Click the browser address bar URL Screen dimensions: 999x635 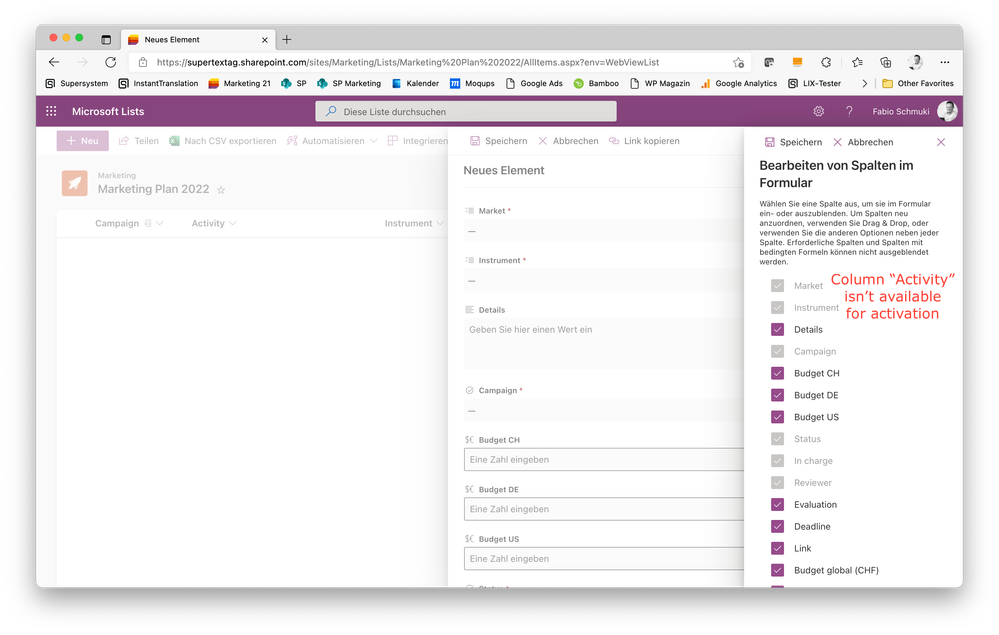tap(408, 62)
